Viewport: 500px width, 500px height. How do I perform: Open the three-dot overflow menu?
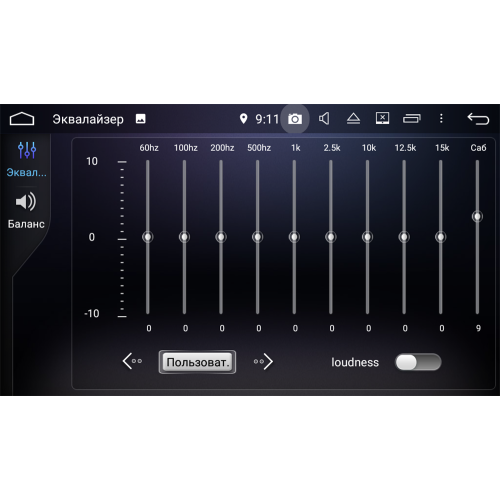[441, 118]
